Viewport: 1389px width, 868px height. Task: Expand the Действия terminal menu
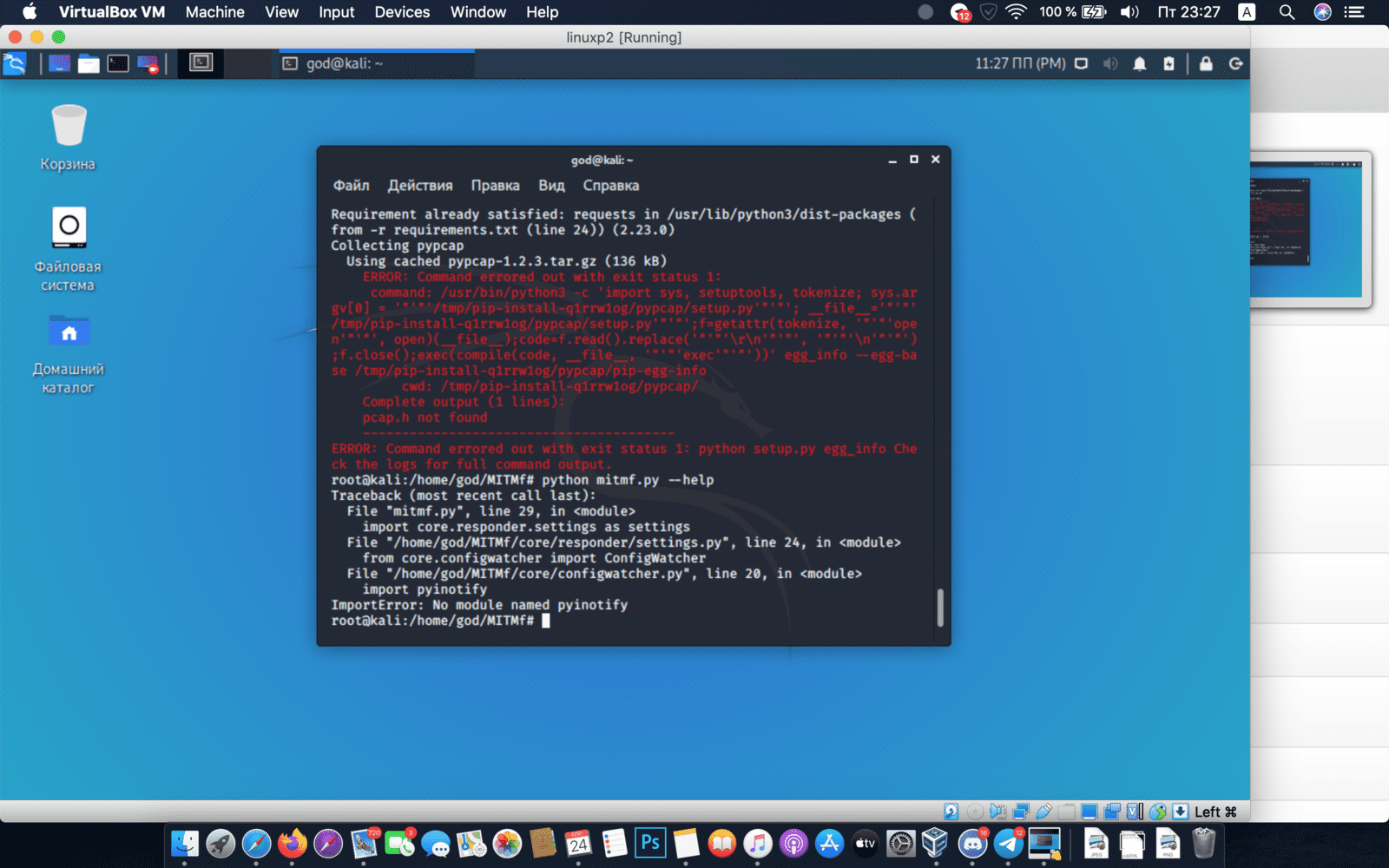coord(420,186)
